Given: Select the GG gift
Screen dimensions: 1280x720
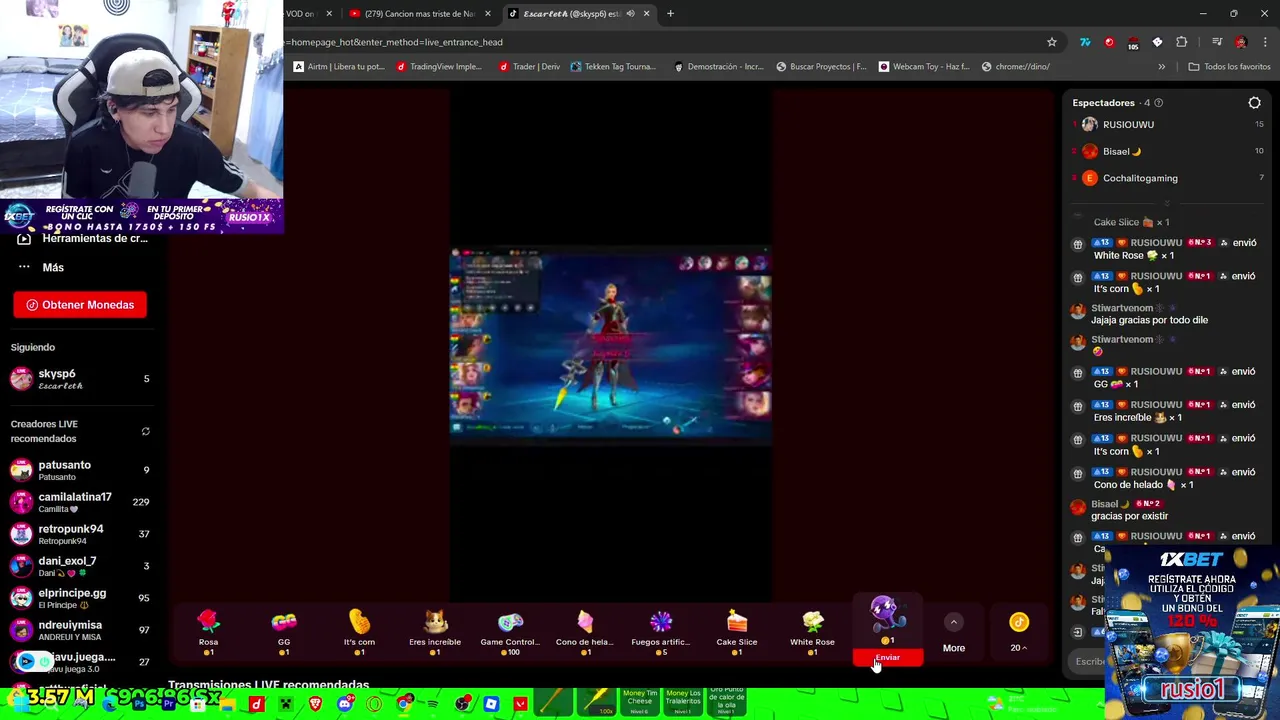Looking at the screenshot, I should [x=284, y=632].
